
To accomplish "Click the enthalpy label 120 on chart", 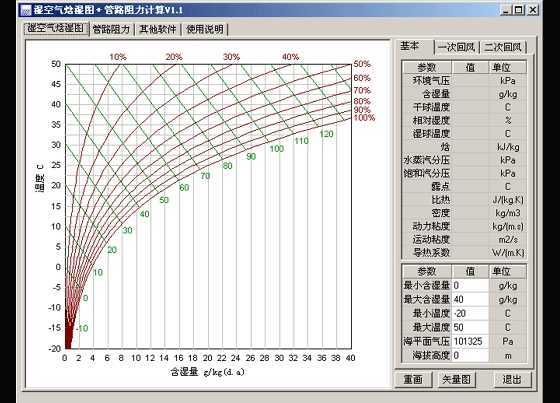I will point(326,134).
